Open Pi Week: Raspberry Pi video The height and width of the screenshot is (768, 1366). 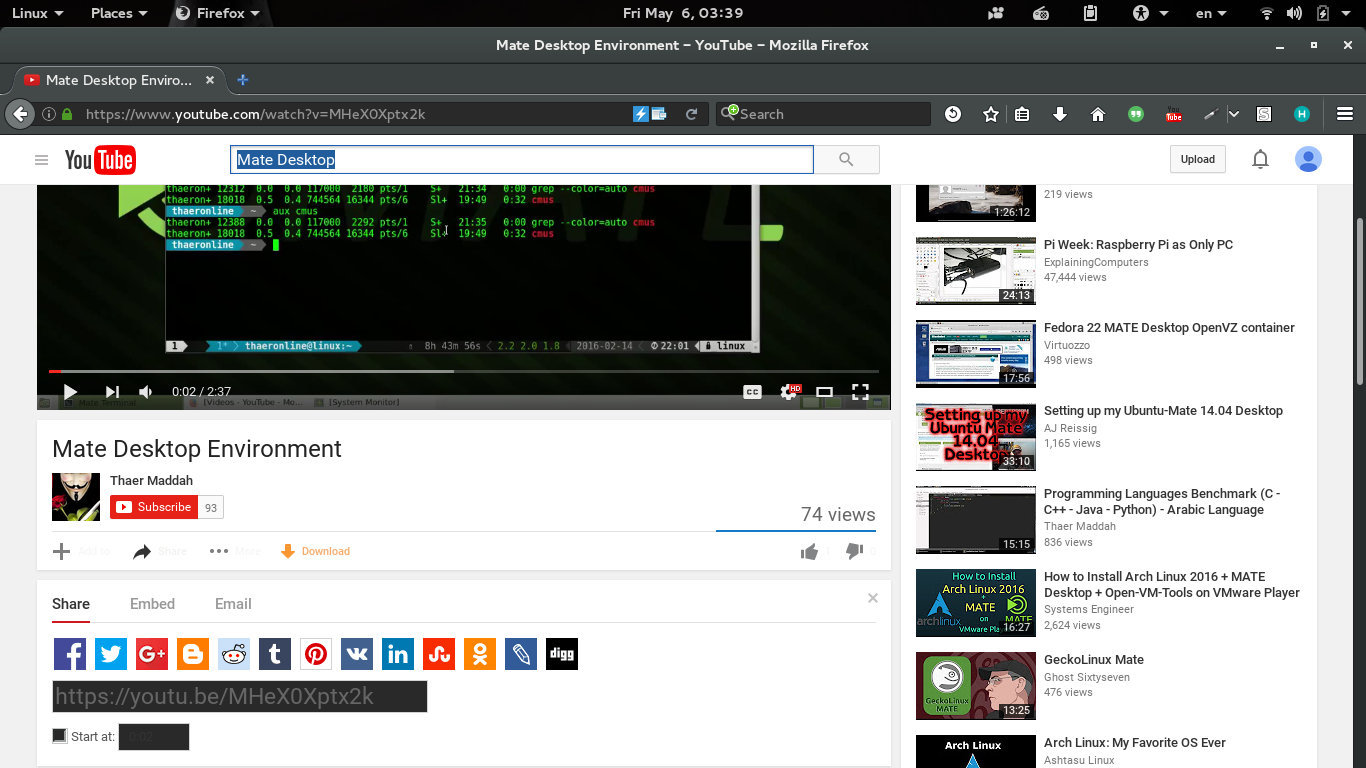[x=1138, y=244]
